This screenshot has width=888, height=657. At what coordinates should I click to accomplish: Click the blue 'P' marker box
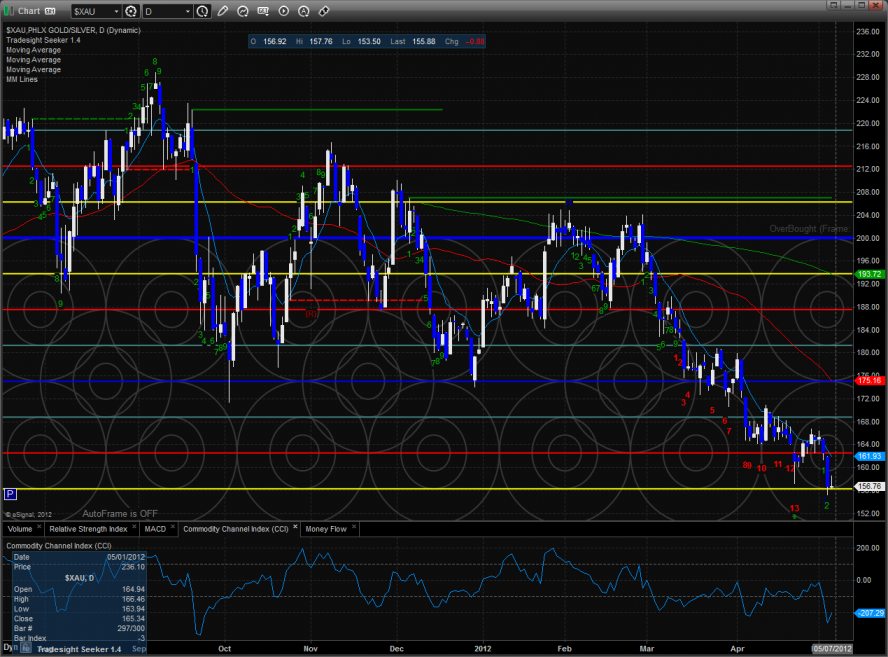click(x=10, y=493)
